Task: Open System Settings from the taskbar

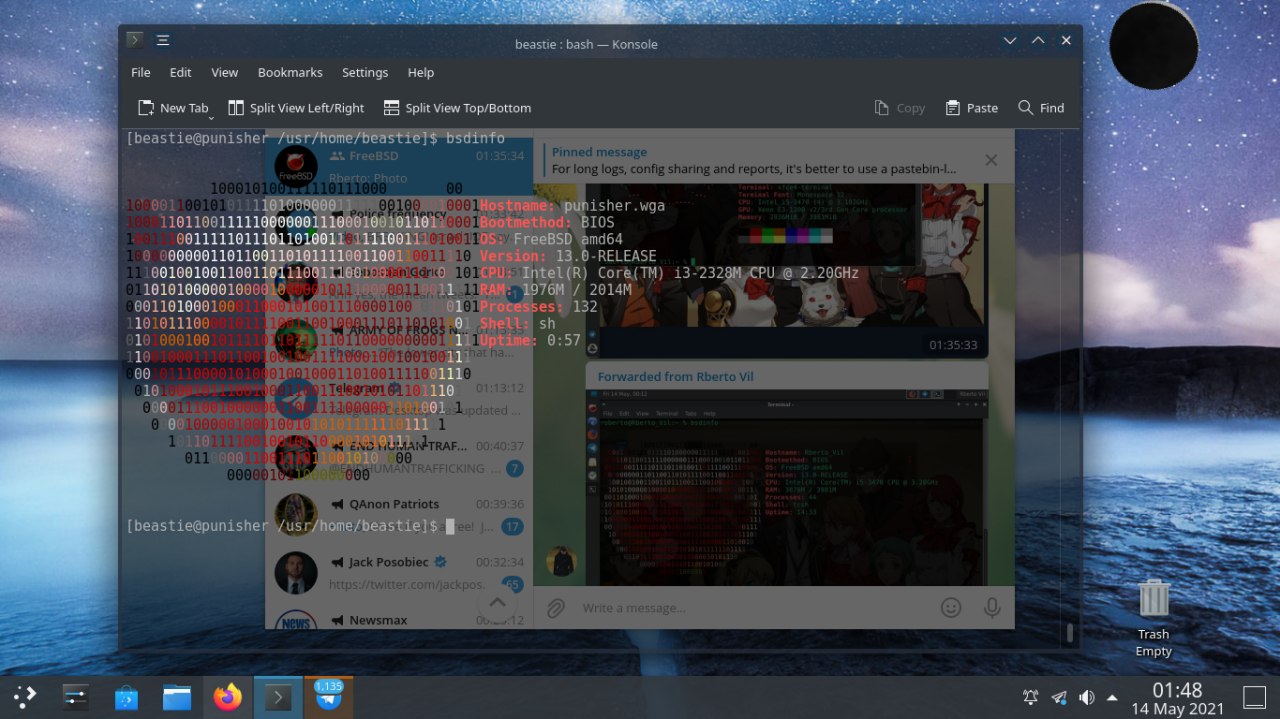Action: pyautogui.click(x=76, y=697)
